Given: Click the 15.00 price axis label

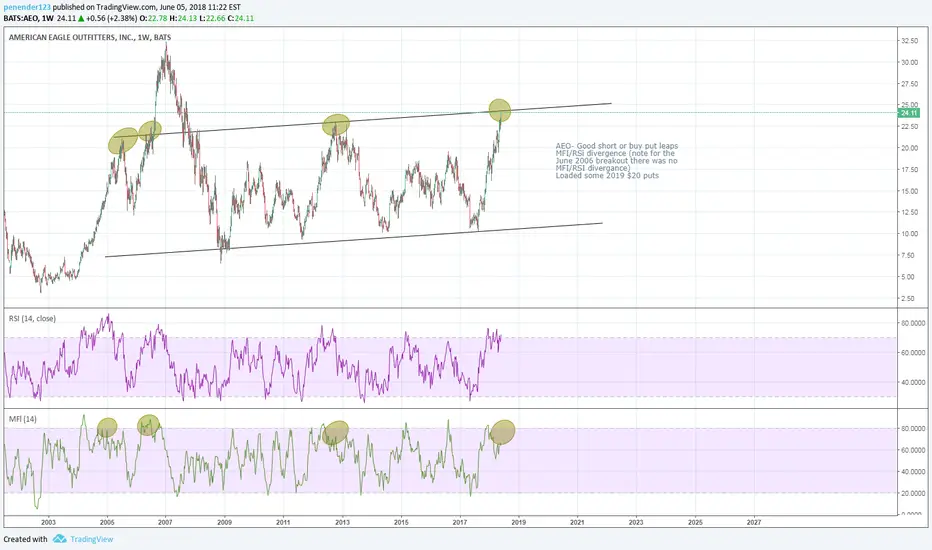Looking at the screenshot, I should (909, 191).
